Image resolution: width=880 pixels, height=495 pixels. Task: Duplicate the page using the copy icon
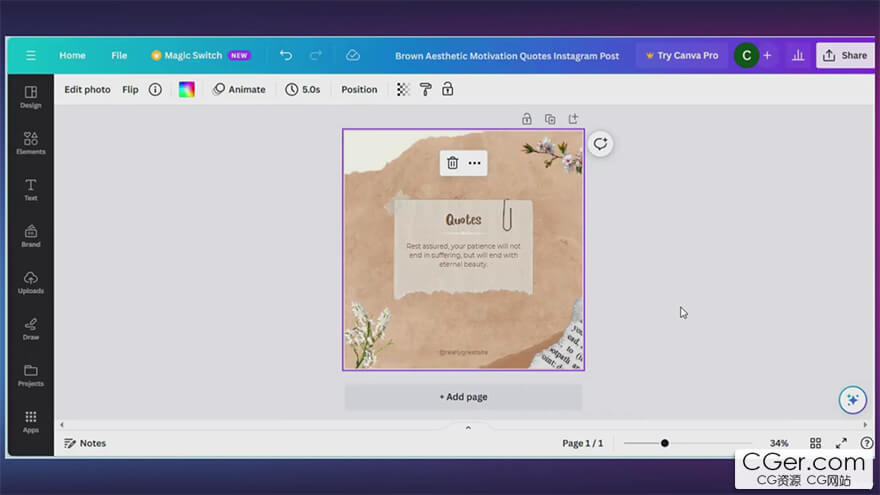[x=550, y=119]
